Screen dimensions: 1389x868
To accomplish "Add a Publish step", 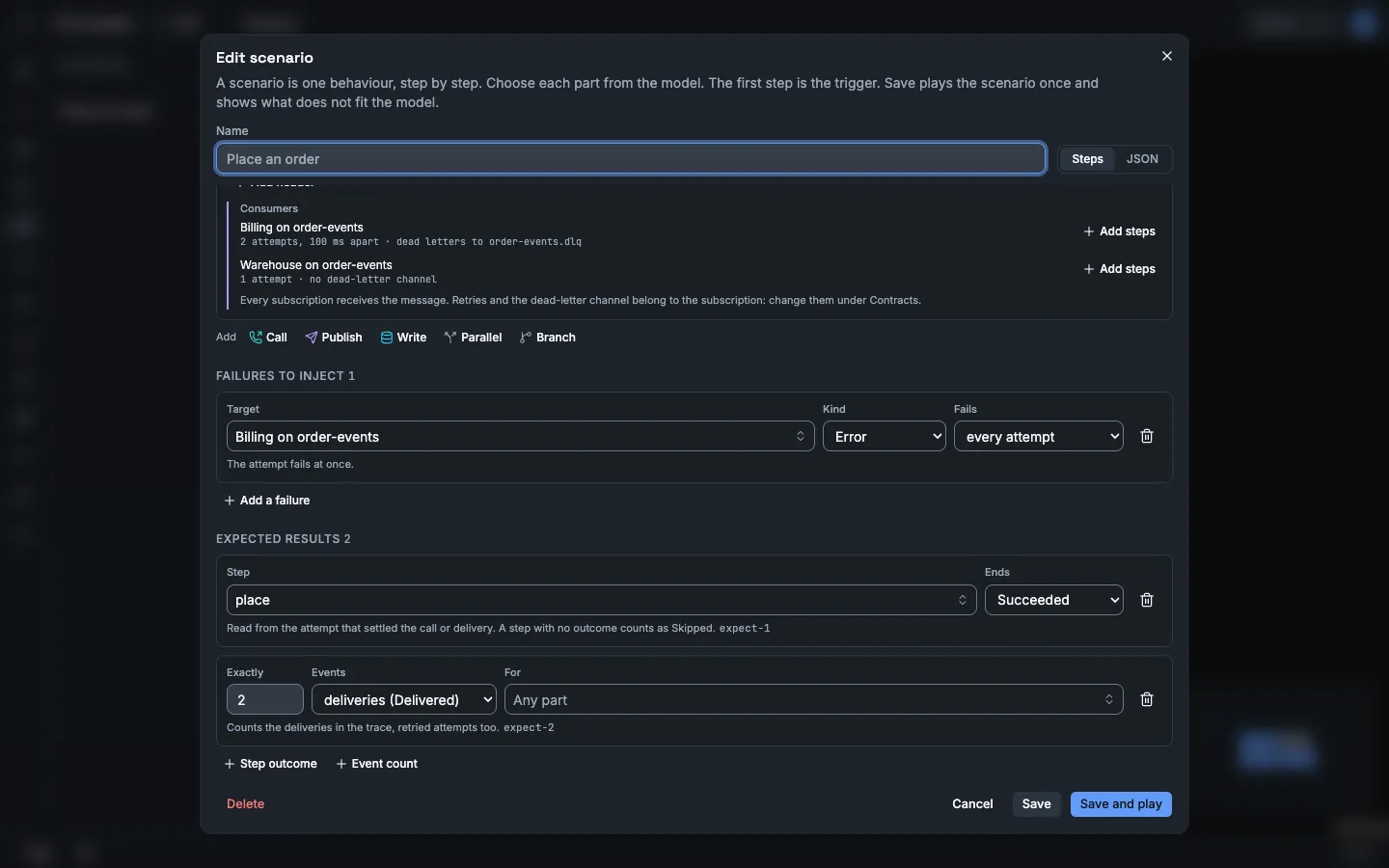I will [334, 338].
